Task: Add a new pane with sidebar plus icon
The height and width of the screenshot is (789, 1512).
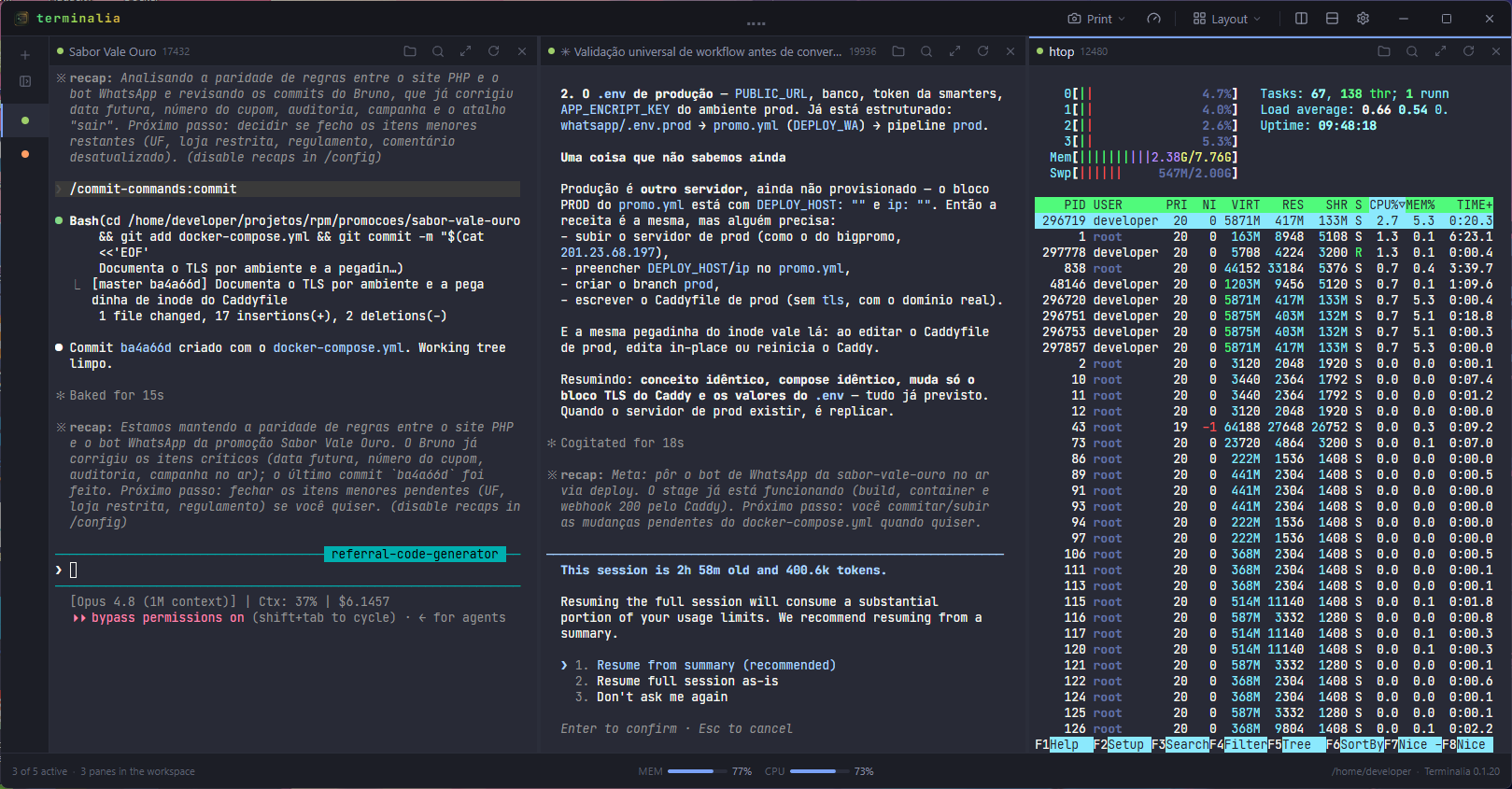Action: [x=25, y=55]
